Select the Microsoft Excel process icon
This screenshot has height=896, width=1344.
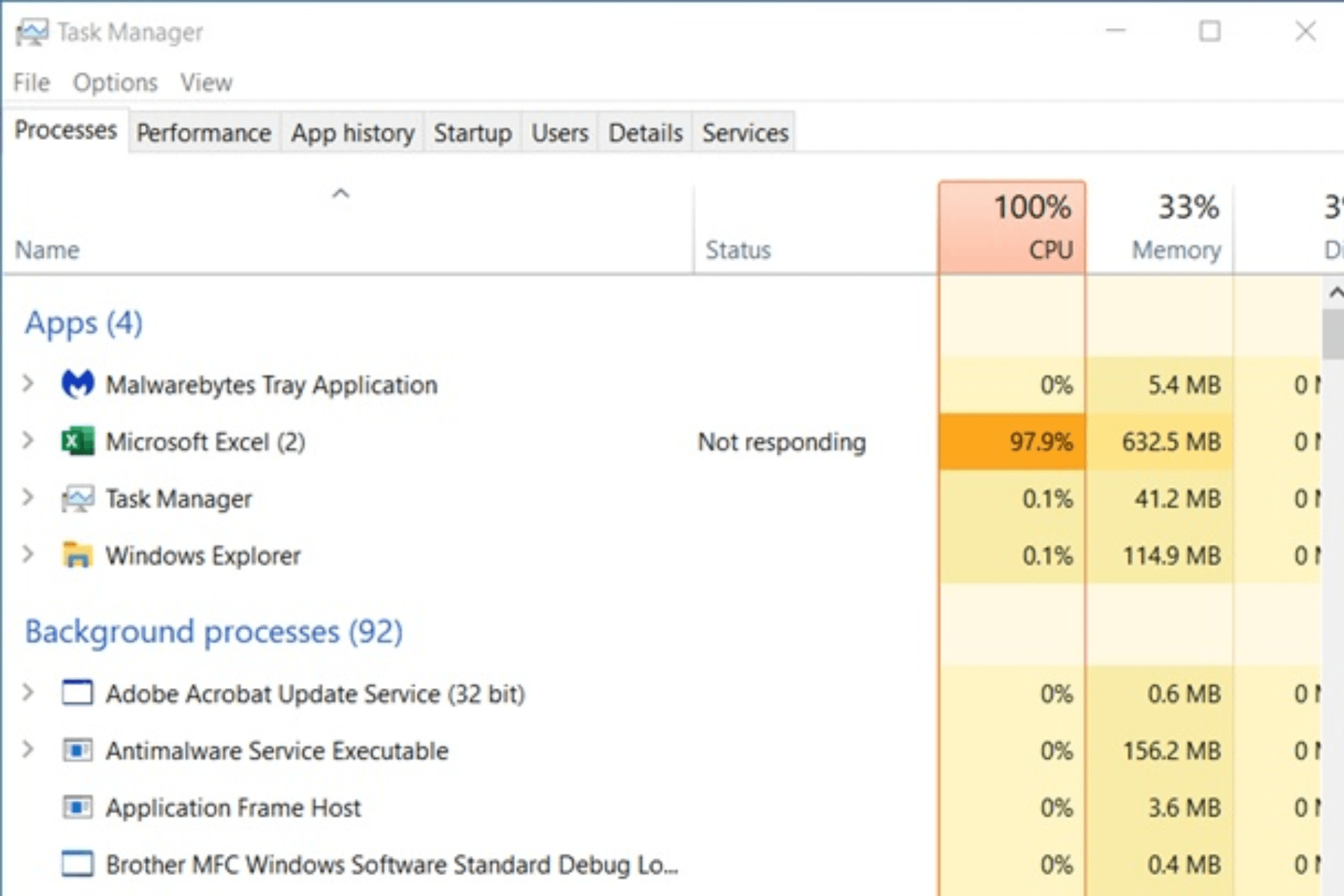(77, 442)
